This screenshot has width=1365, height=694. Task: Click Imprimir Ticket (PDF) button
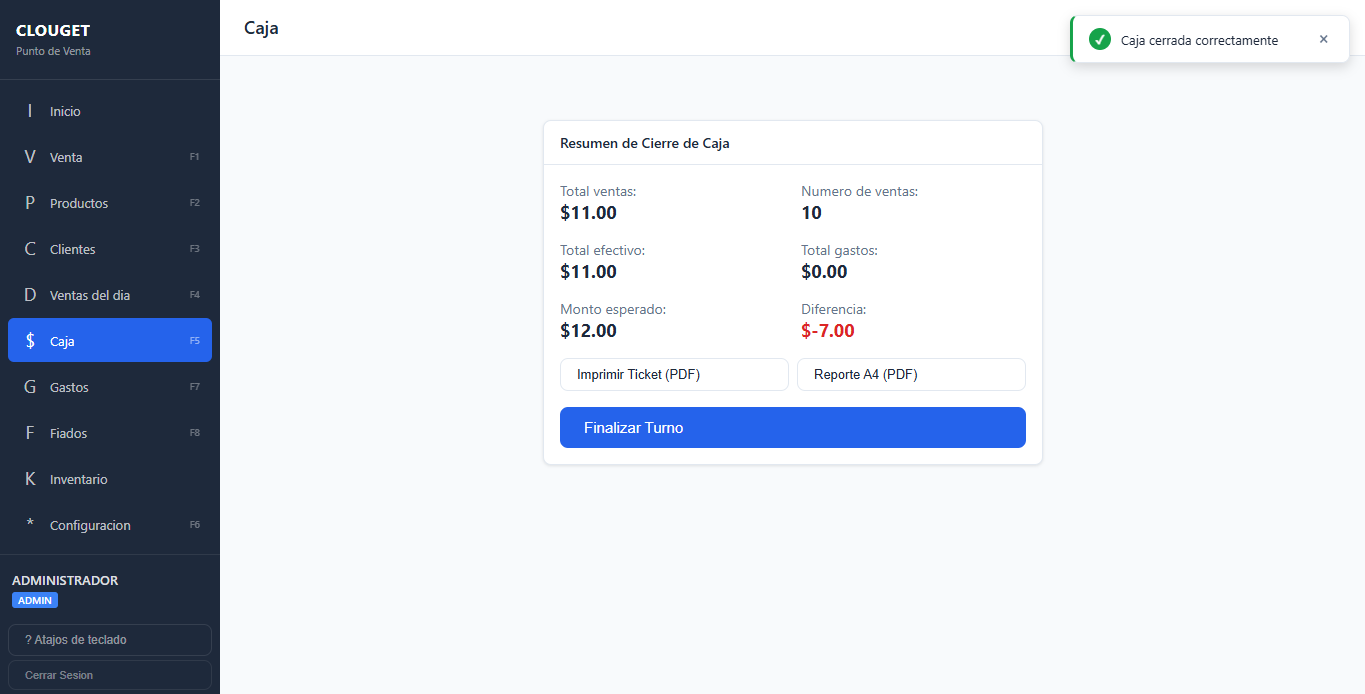[x=674, y=374]
